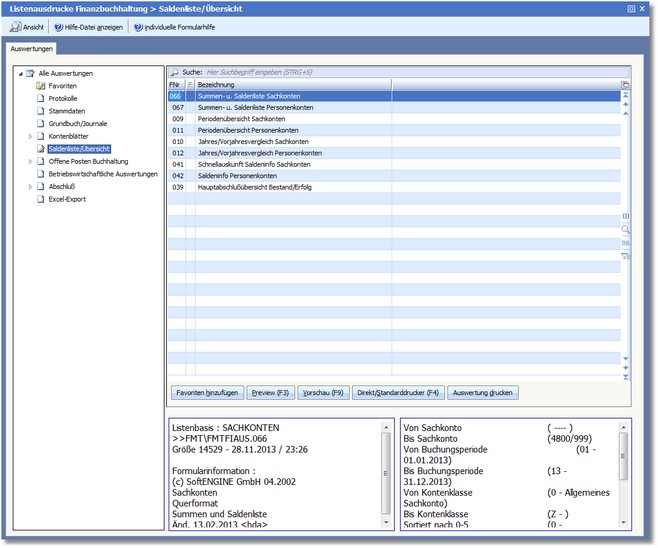658x548 pixels.
Task: Click the Preview (F3) button
Action: click(269, 393)
